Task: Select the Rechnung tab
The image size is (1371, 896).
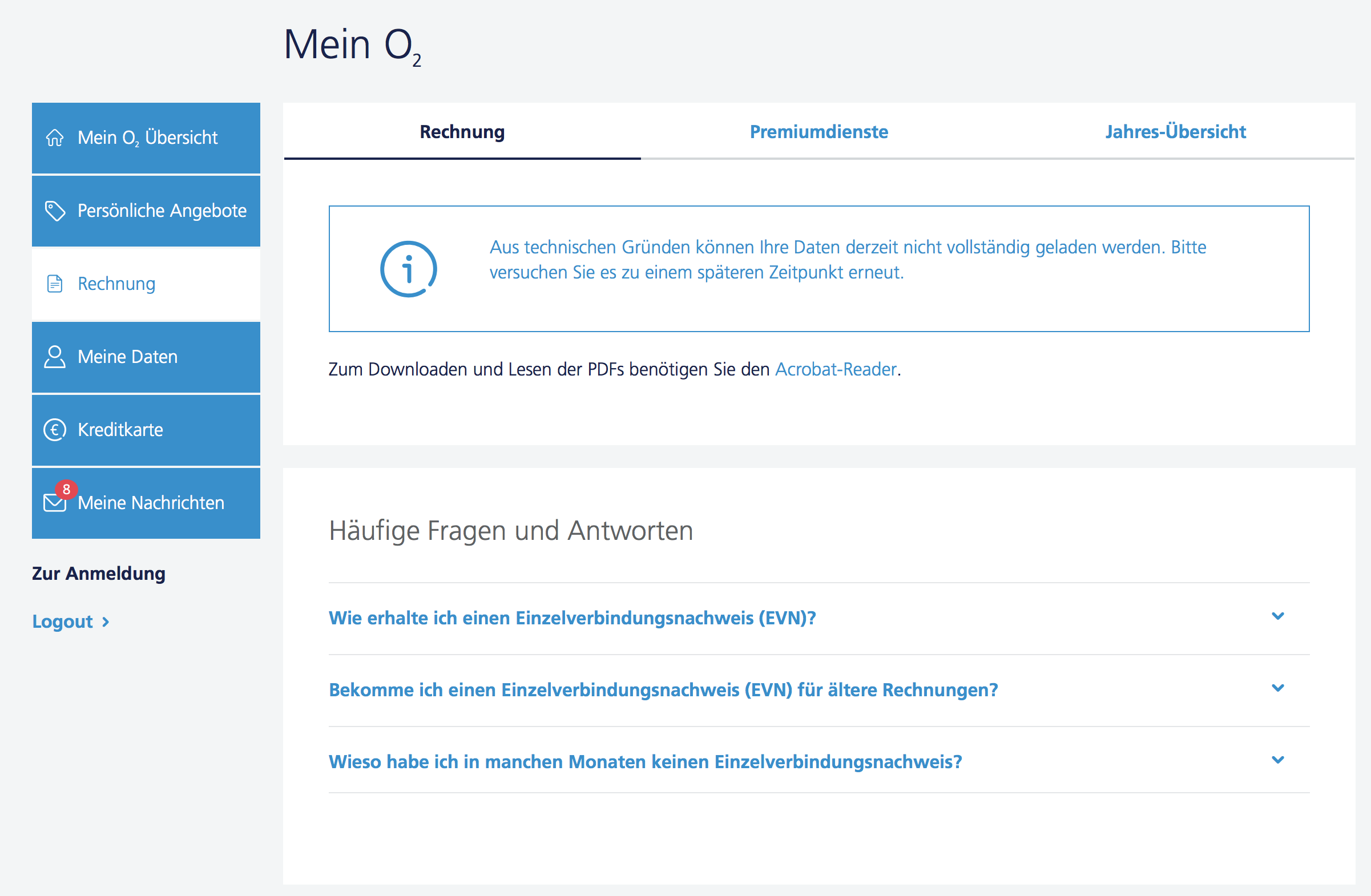Action: [x=462, y=132]
